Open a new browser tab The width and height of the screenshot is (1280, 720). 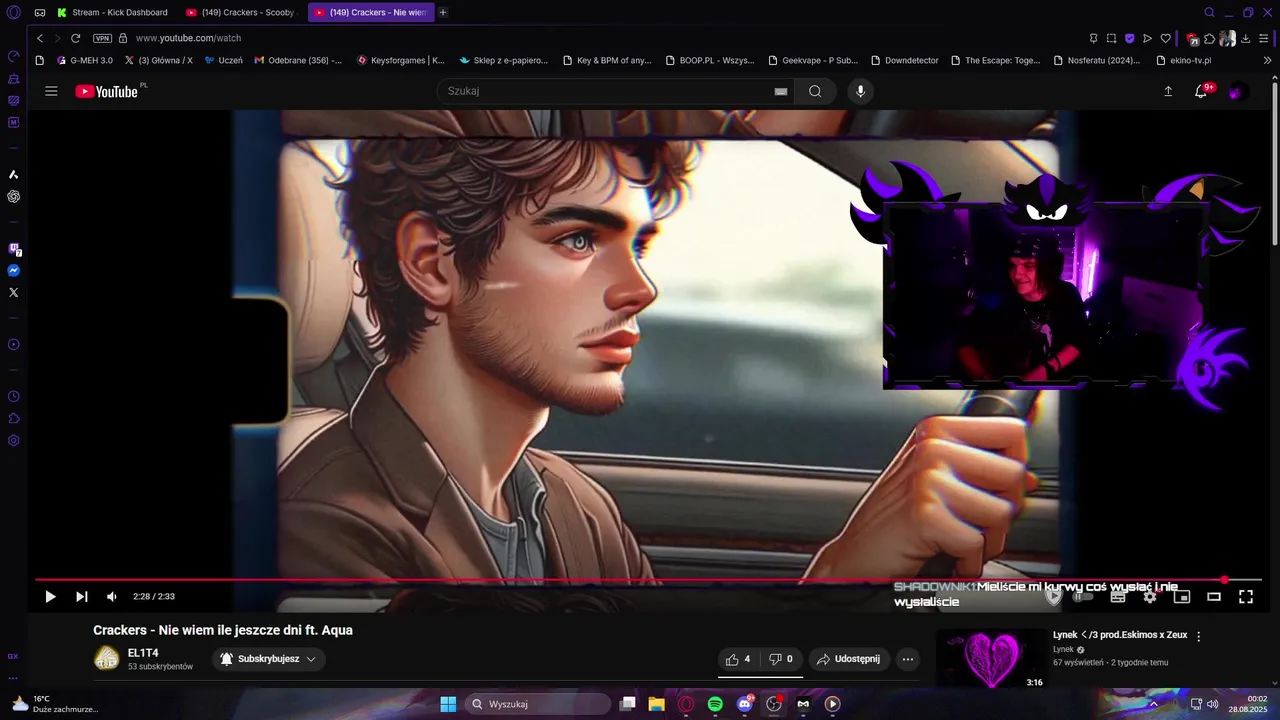[443, 12]
